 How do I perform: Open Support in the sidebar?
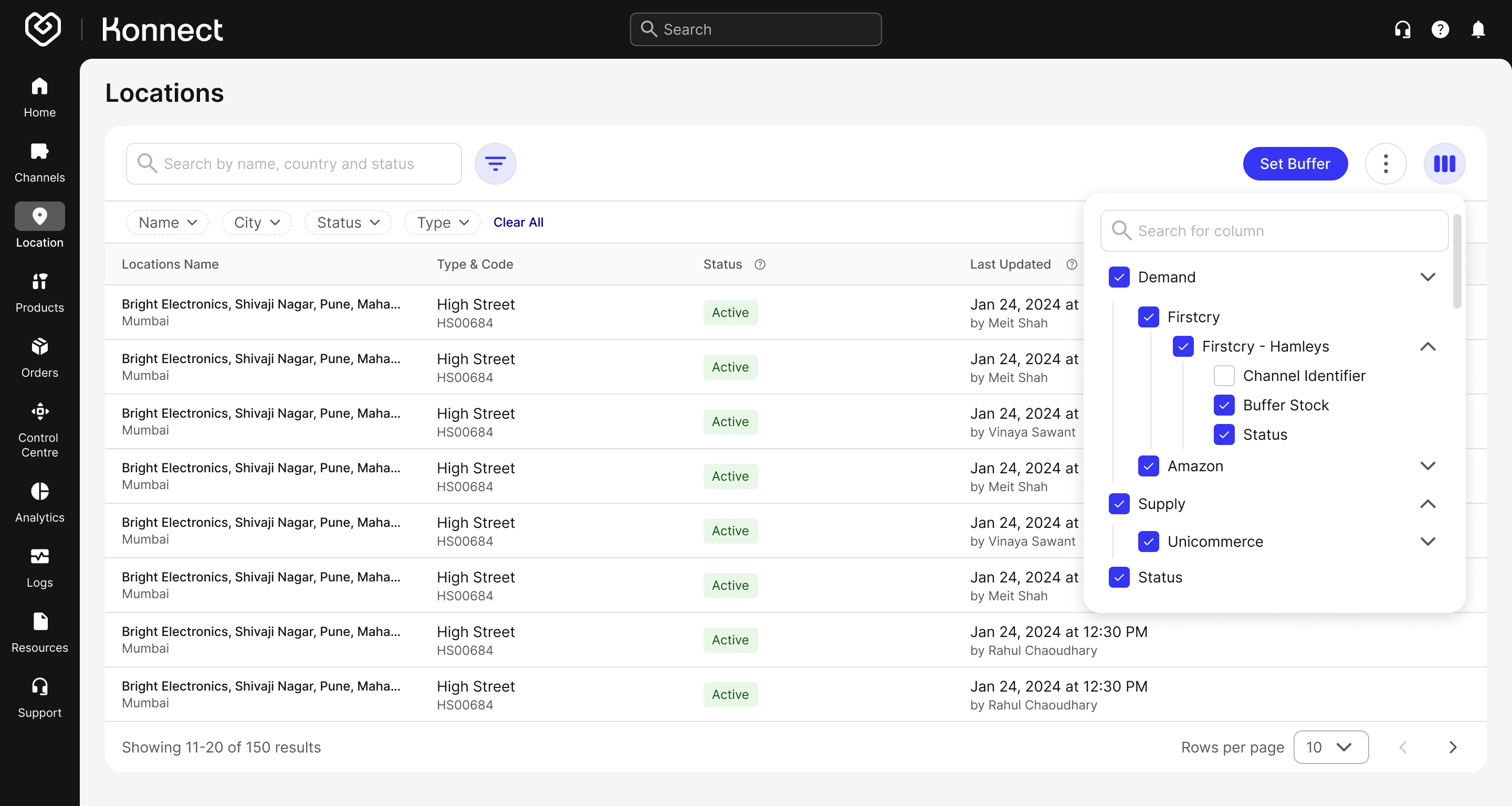click(39, 698)
